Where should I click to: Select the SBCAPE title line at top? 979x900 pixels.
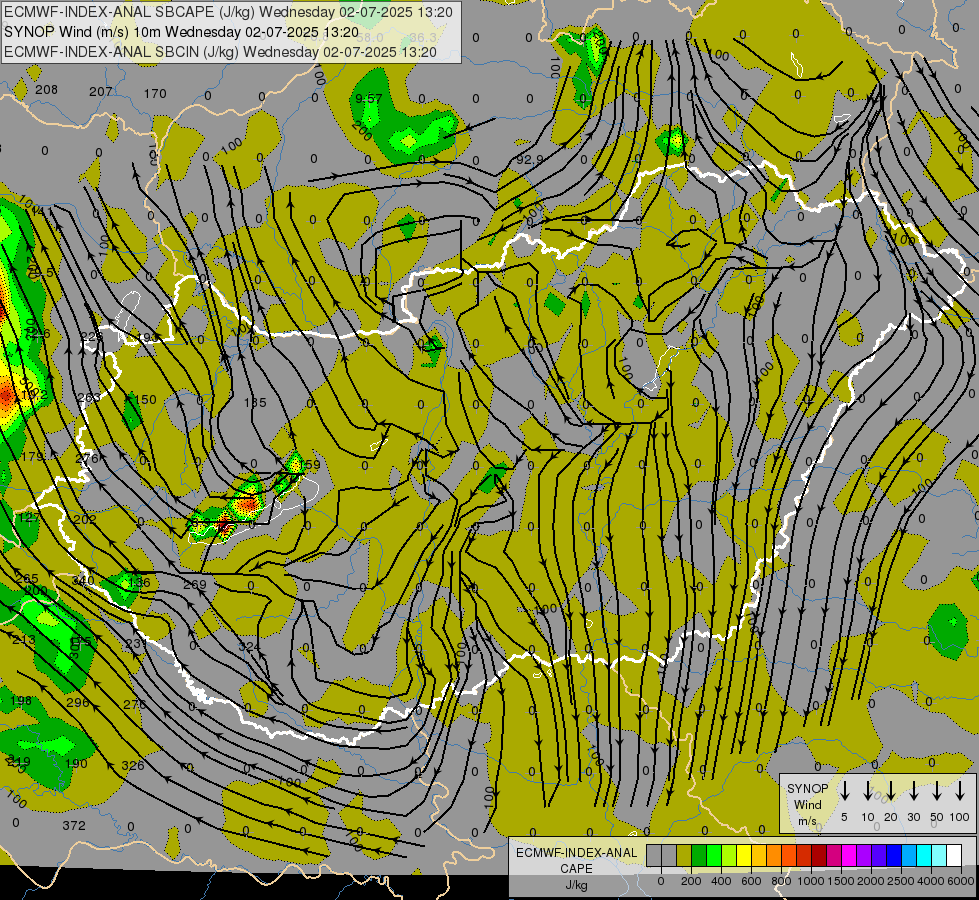click(x=228, y=12)
